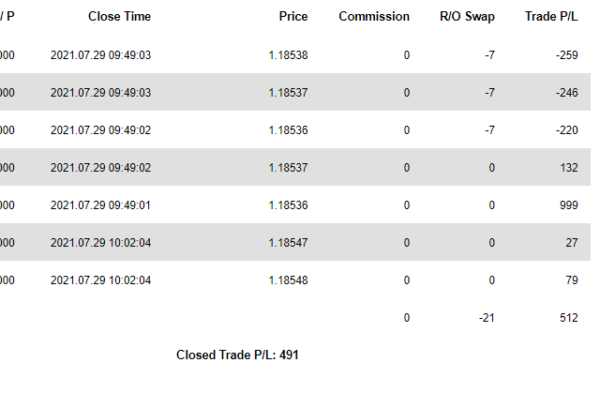The height and width of the screenshot is (393, 600).
Task: Click the Price column header
Action: point(293,16)
